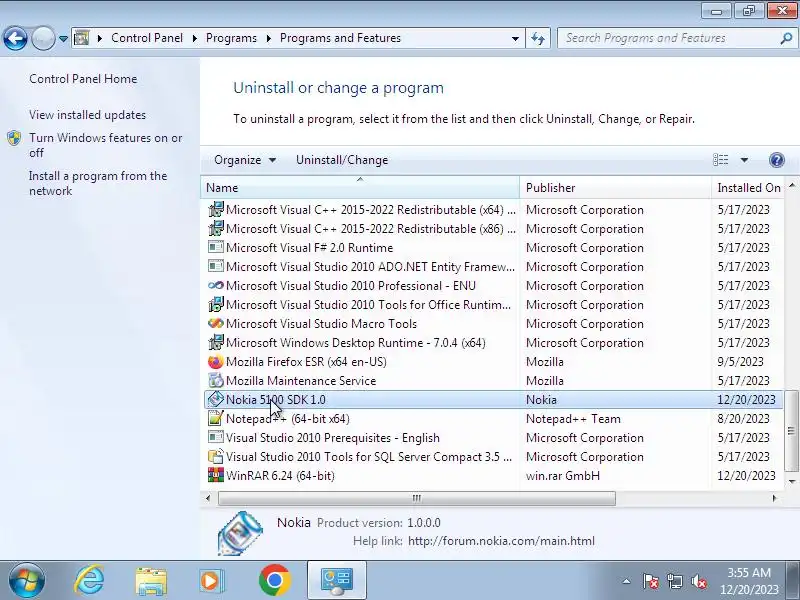Click the Search Programs and Features field

pos(668,38)
